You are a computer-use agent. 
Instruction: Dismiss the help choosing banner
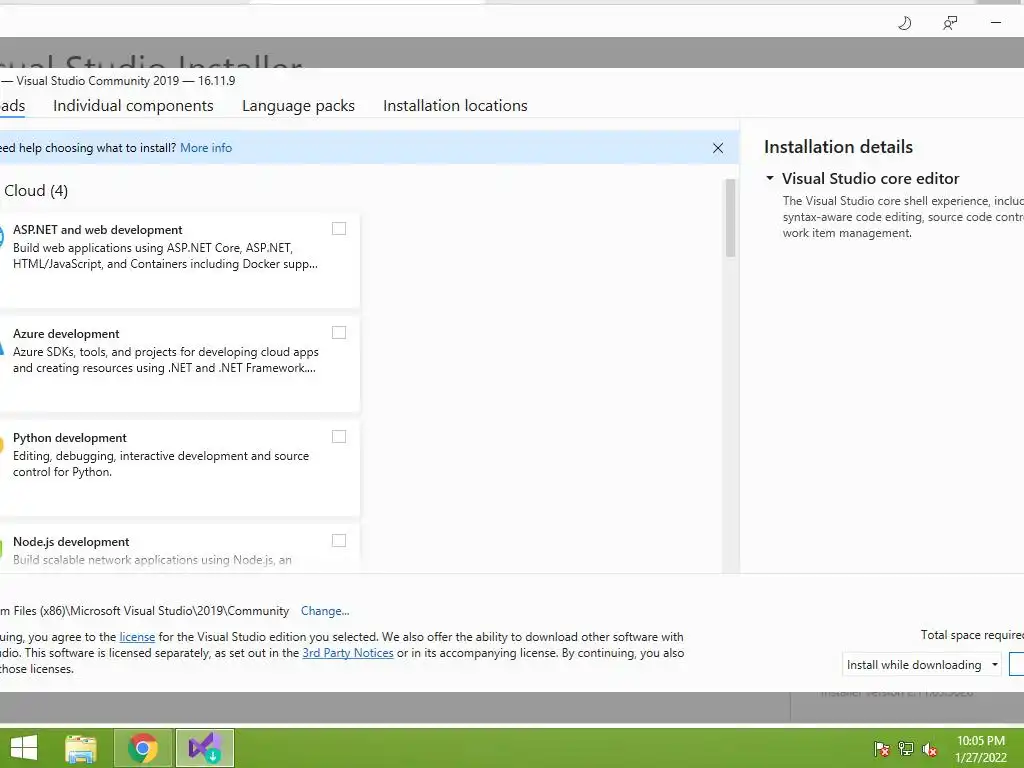718,148
